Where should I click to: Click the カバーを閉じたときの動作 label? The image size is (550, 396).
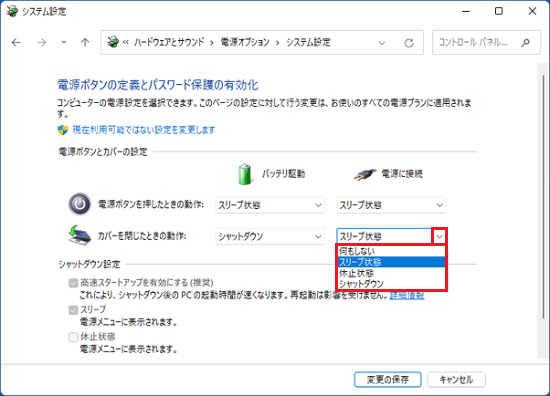pyautogui.click(x=142, y=236)
